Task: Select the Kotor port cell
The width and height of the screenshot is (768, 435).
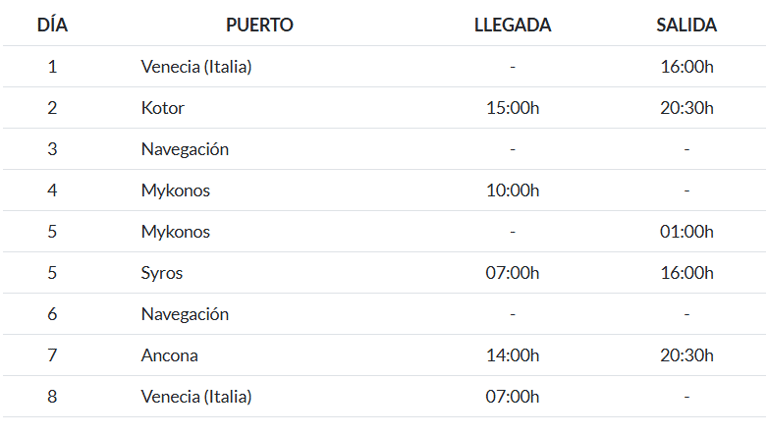Action: [163, 108]
